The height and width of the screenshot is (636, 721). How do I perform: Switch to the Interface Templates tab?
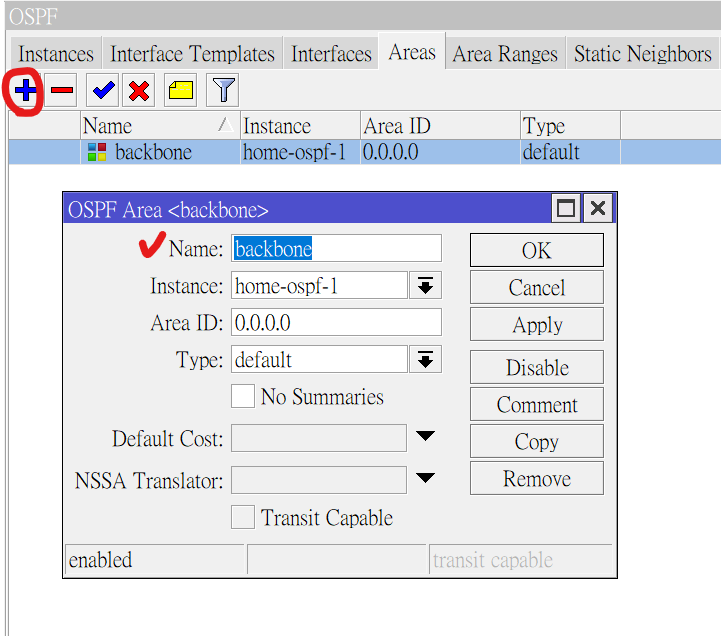[192, 54]
